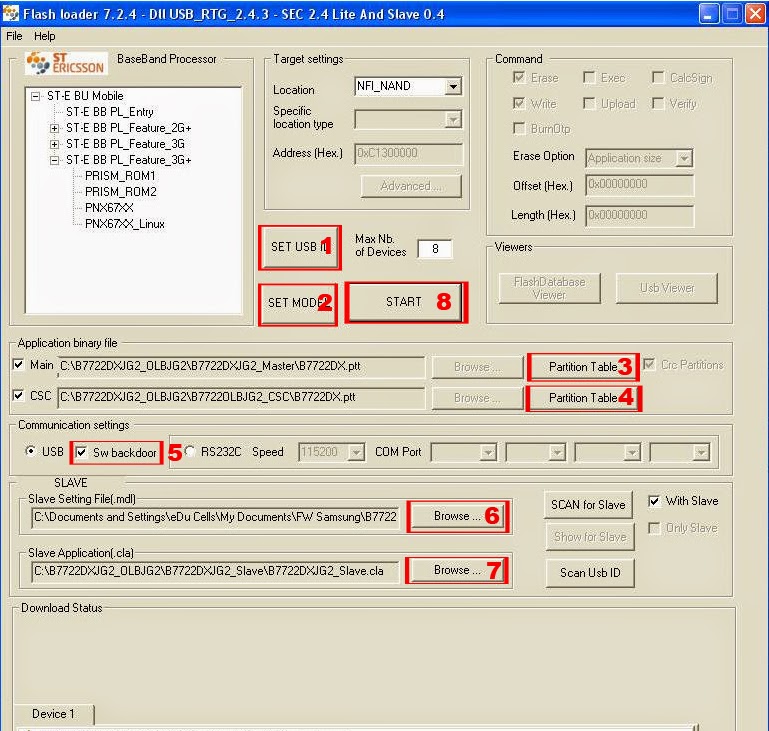Open the Location NFI_NAND dropdown

pos(454,87)
